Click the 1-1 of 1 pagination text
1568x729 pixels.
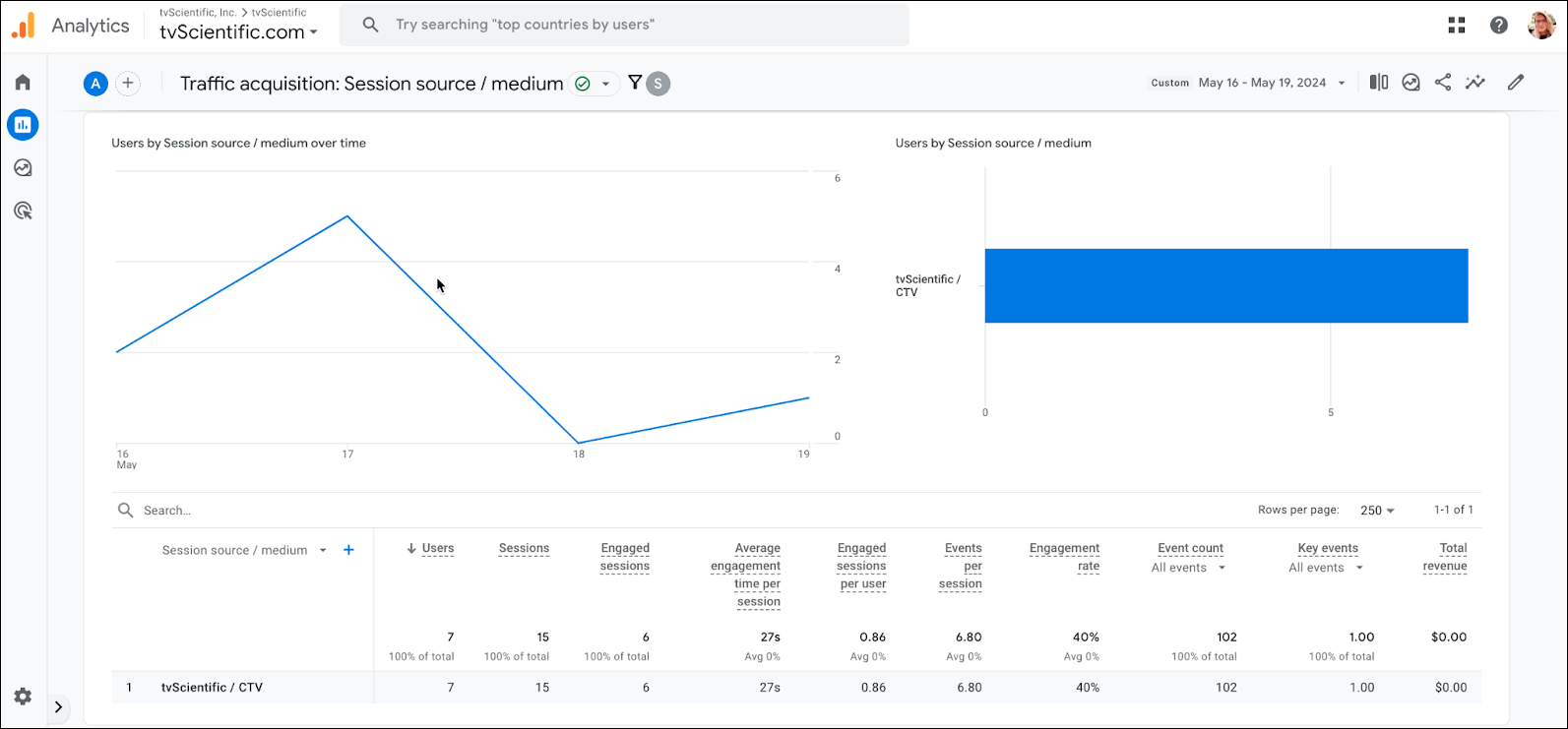pyautogui.click(x=1454, y=510)
